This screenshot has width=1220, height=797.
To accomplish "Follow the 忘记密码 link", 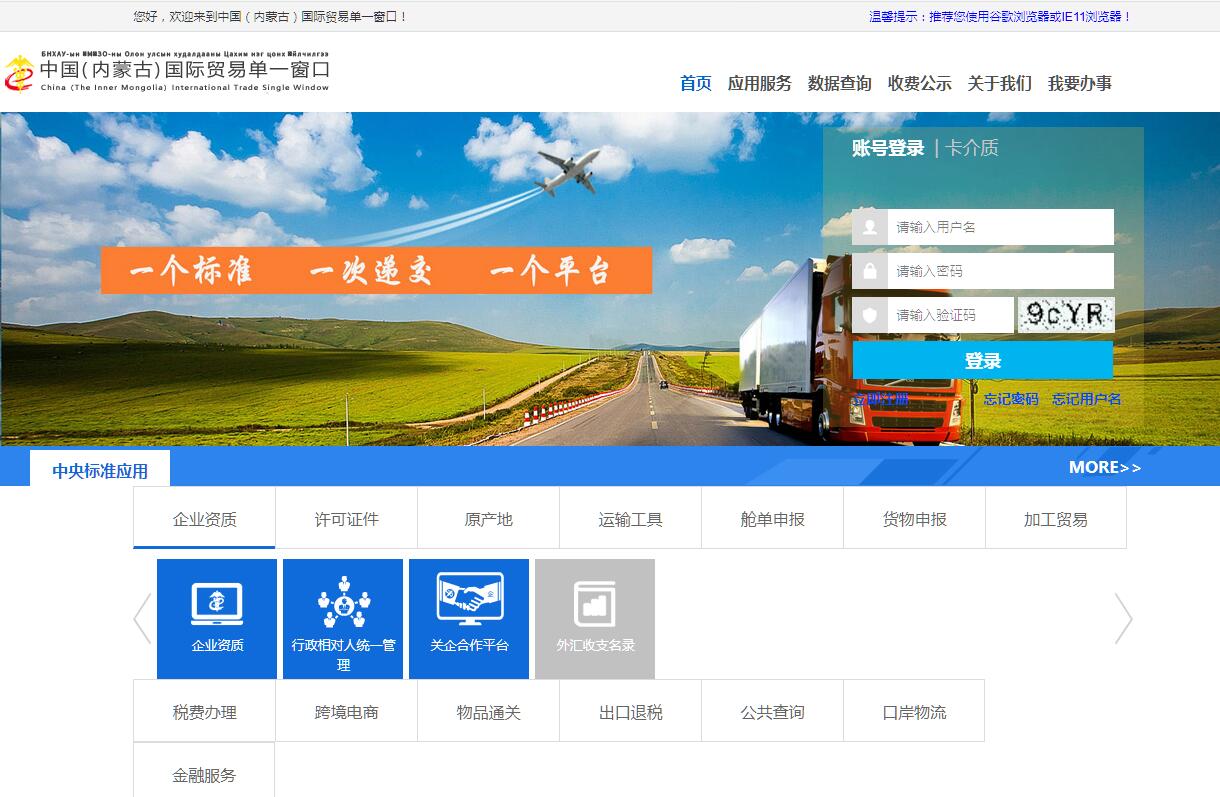I will [1011, 399].
